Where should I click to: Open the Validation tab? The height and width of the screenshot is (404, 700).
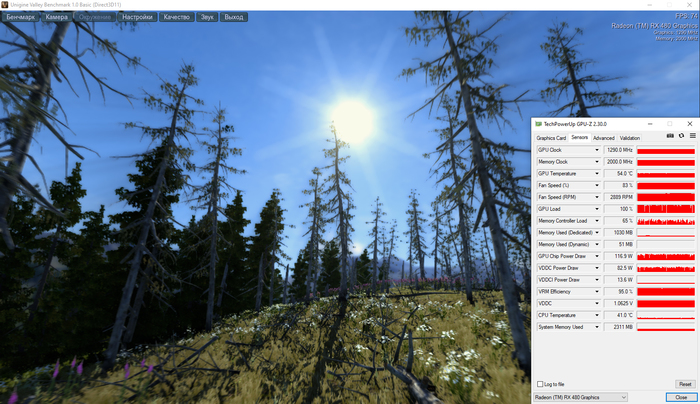630,138
